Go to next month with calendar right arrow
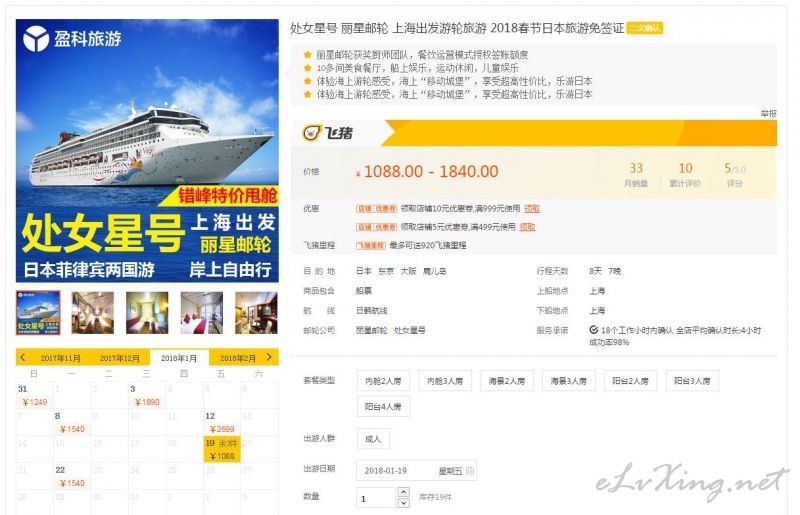800x515 pixels. pyautogui.click(x=269, y=357)
